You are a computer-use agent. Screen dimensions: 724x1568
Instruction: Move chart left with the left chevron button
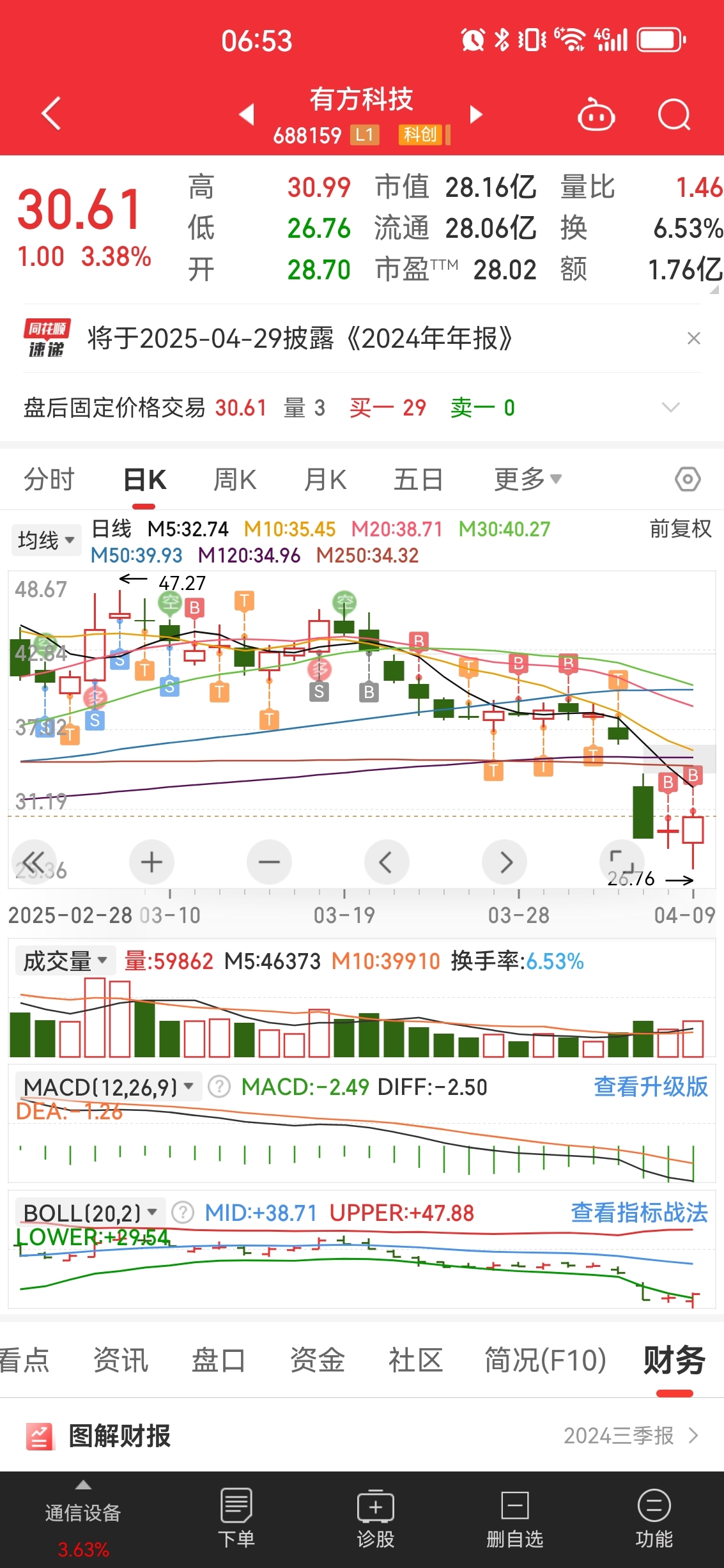click(x=387, y=862)
